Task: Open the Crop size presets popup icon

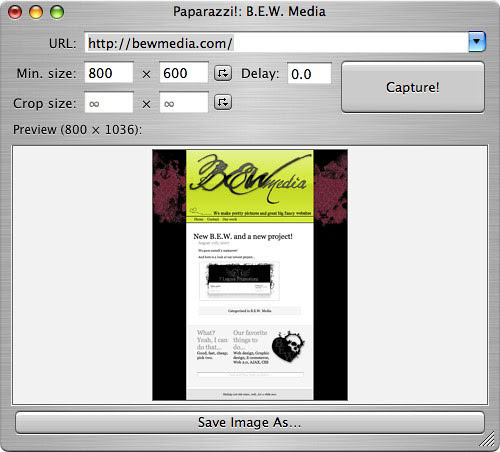Action: [223, 103]
